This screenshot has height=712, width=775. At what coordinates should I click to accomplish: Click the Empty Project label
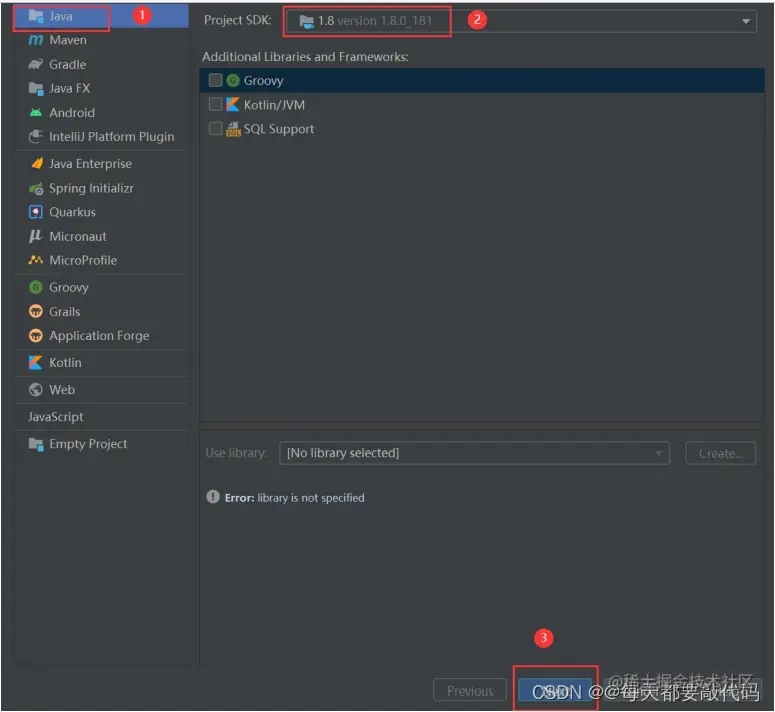click(x=88, y=444)
